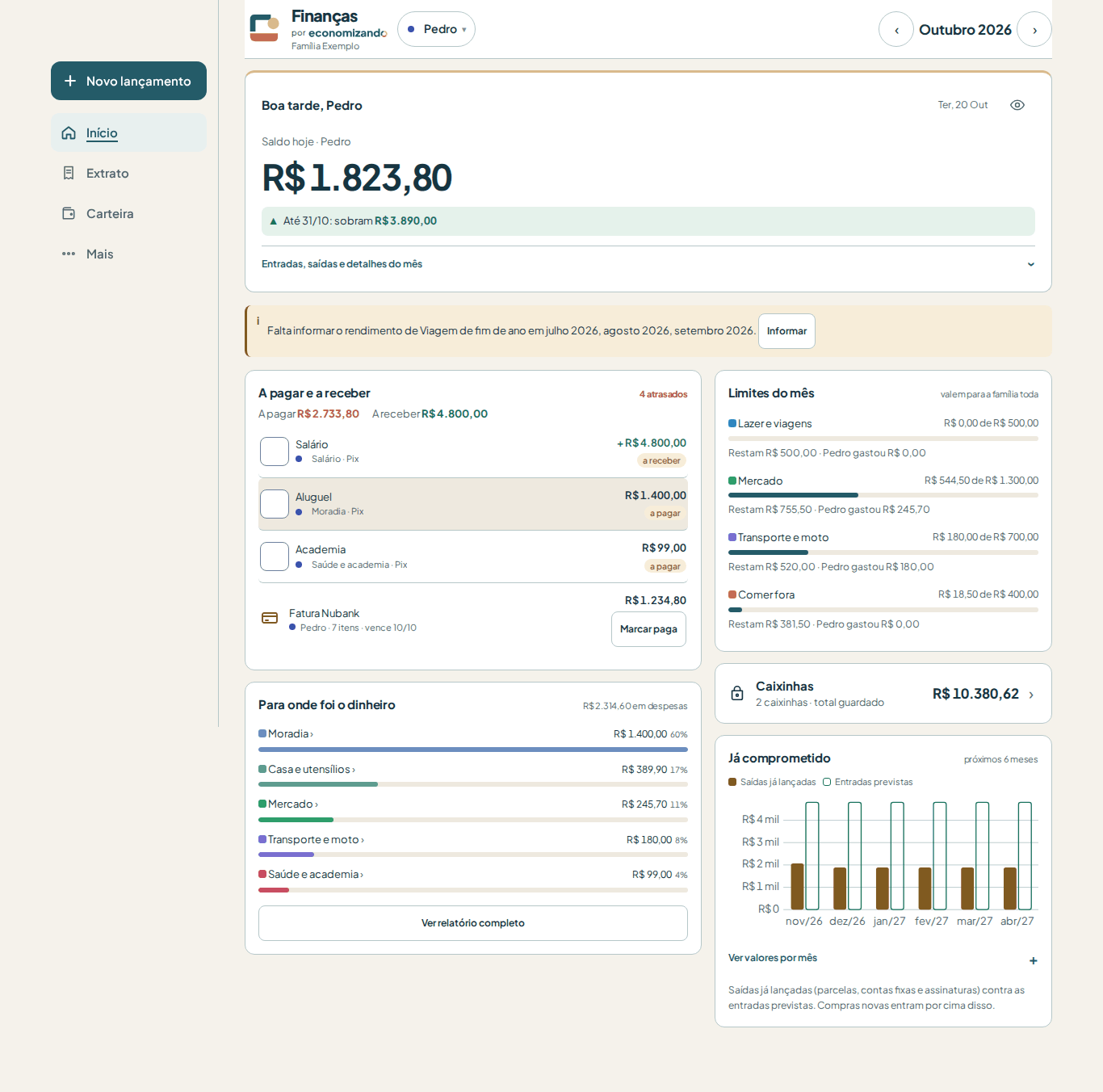This screenshot has height=1092, width=1103.
Task: Click the Lazer e viagens blue color swatch
Action: pos(732,423)
